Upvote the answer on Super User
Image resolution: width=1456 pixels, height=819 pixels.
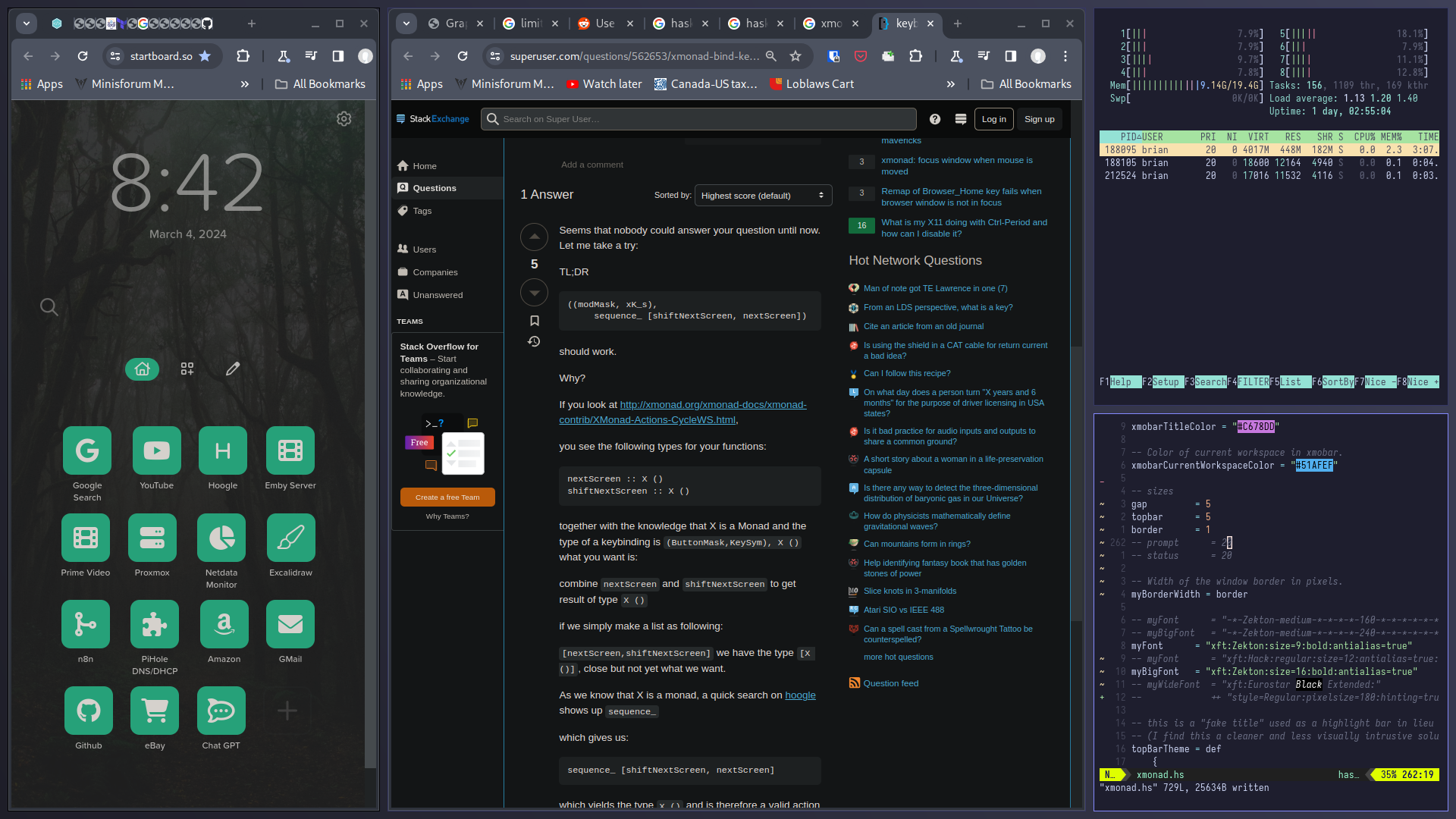(x=534, y=237)
